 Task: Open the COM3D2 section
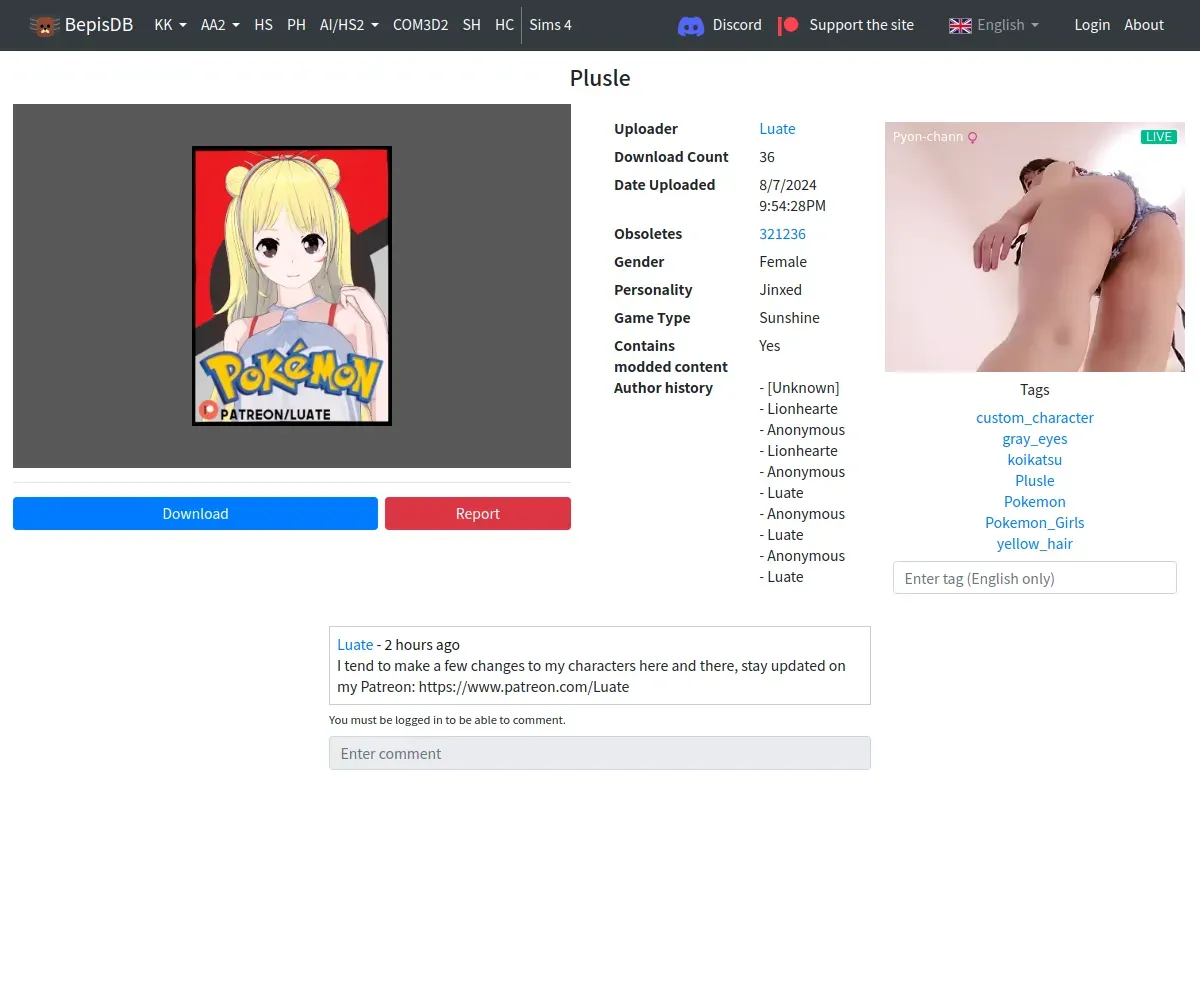pos(420,25)
